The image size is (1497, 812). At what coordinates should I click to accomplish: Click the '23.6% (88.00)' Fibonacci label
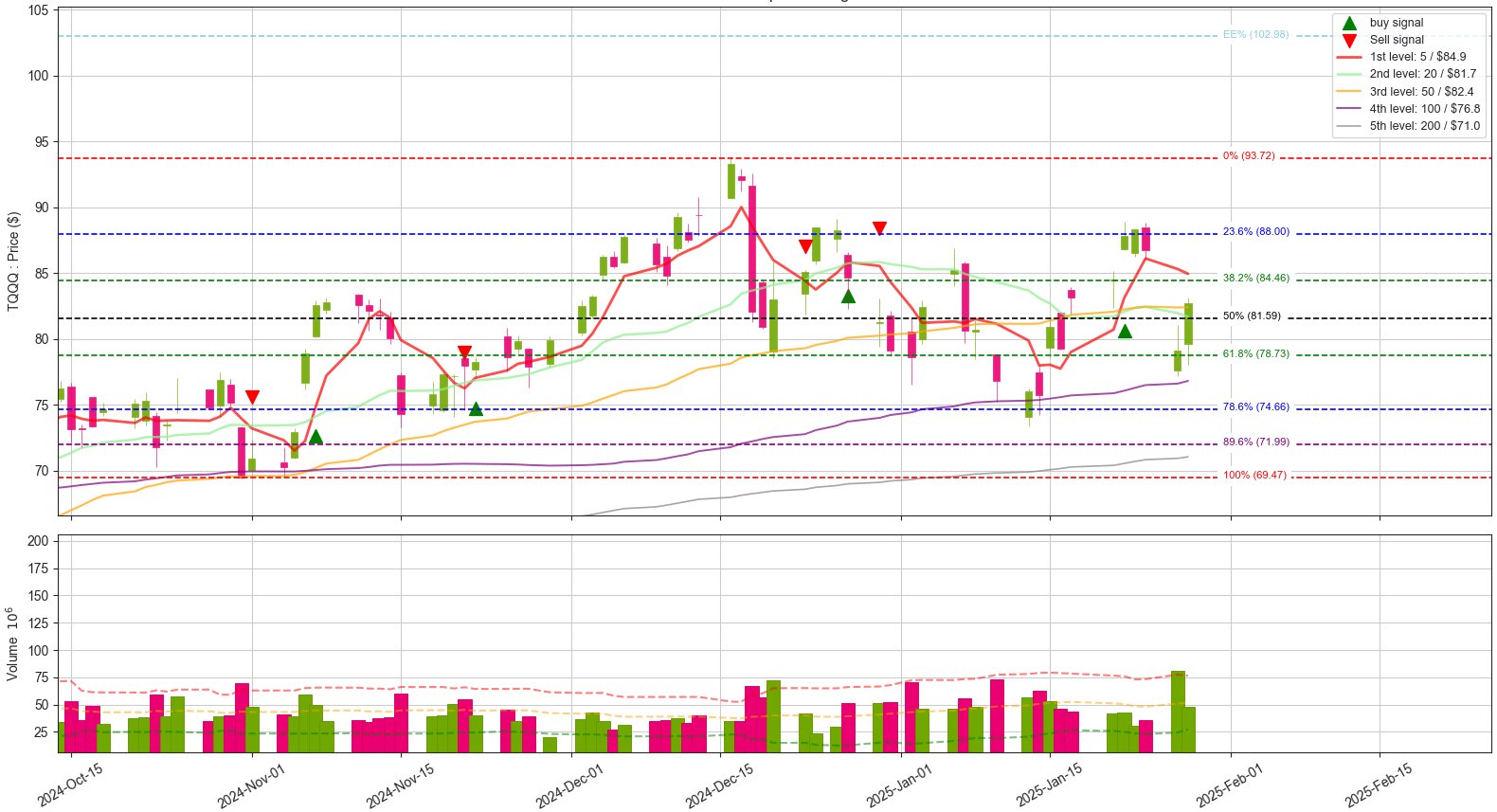(1255, 232)
